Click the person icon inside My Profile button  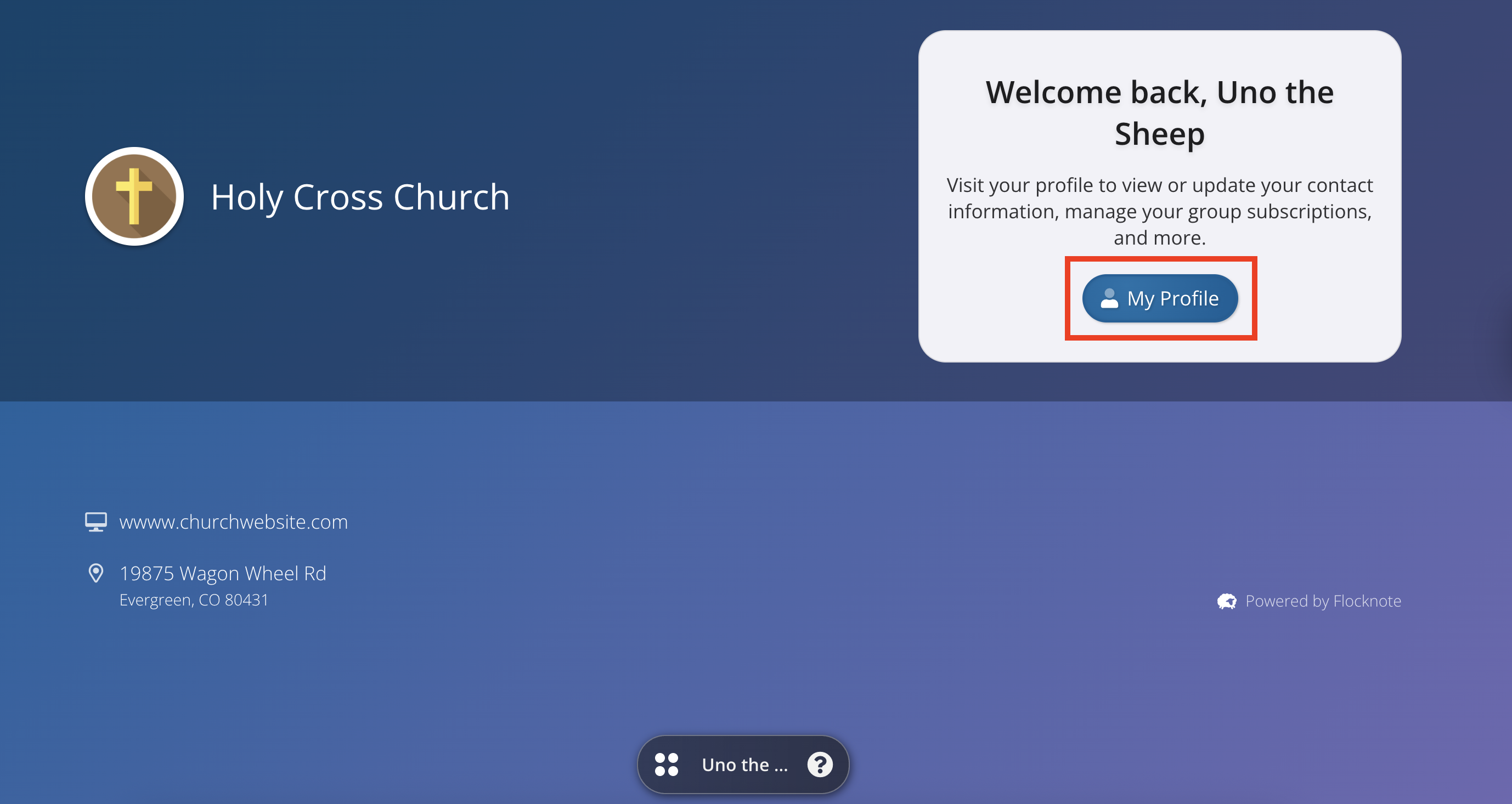tap(1109, 298)
